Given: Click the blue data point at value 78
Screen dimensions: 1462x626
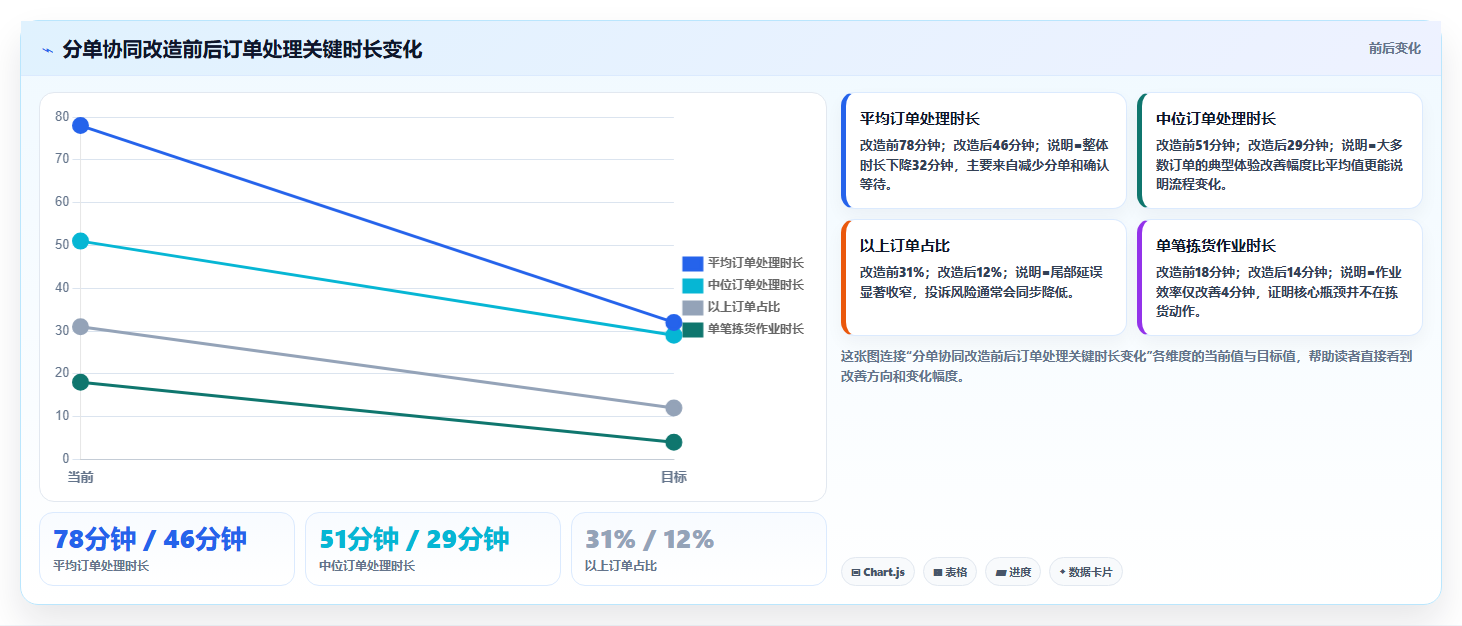Looking at the screenshot, I should point(81,125).
